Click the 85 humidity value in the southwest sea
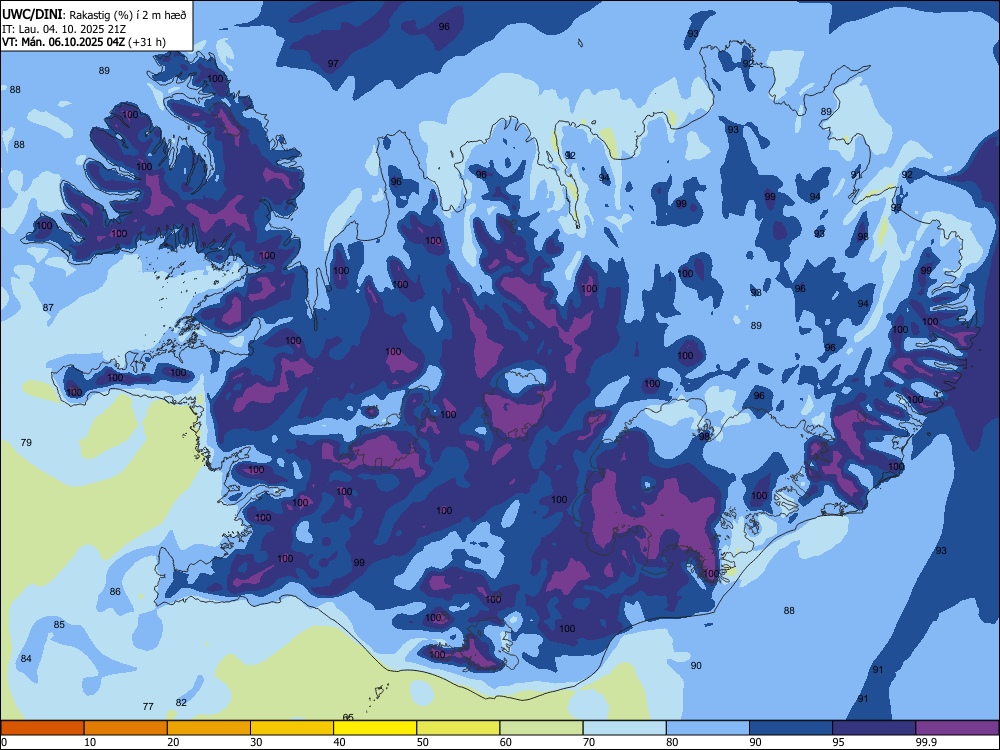 [59, 624]
